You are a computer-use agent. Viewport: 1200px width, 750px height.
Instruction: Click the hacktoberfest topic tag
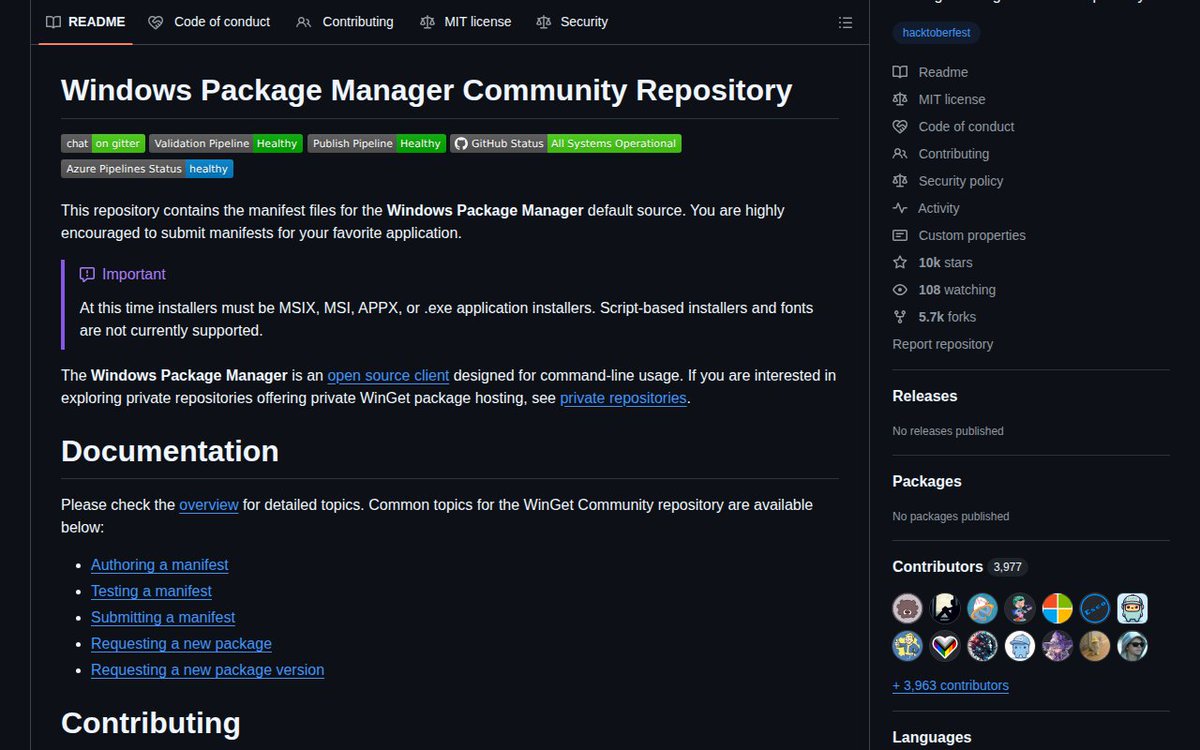tap(935, 32)
